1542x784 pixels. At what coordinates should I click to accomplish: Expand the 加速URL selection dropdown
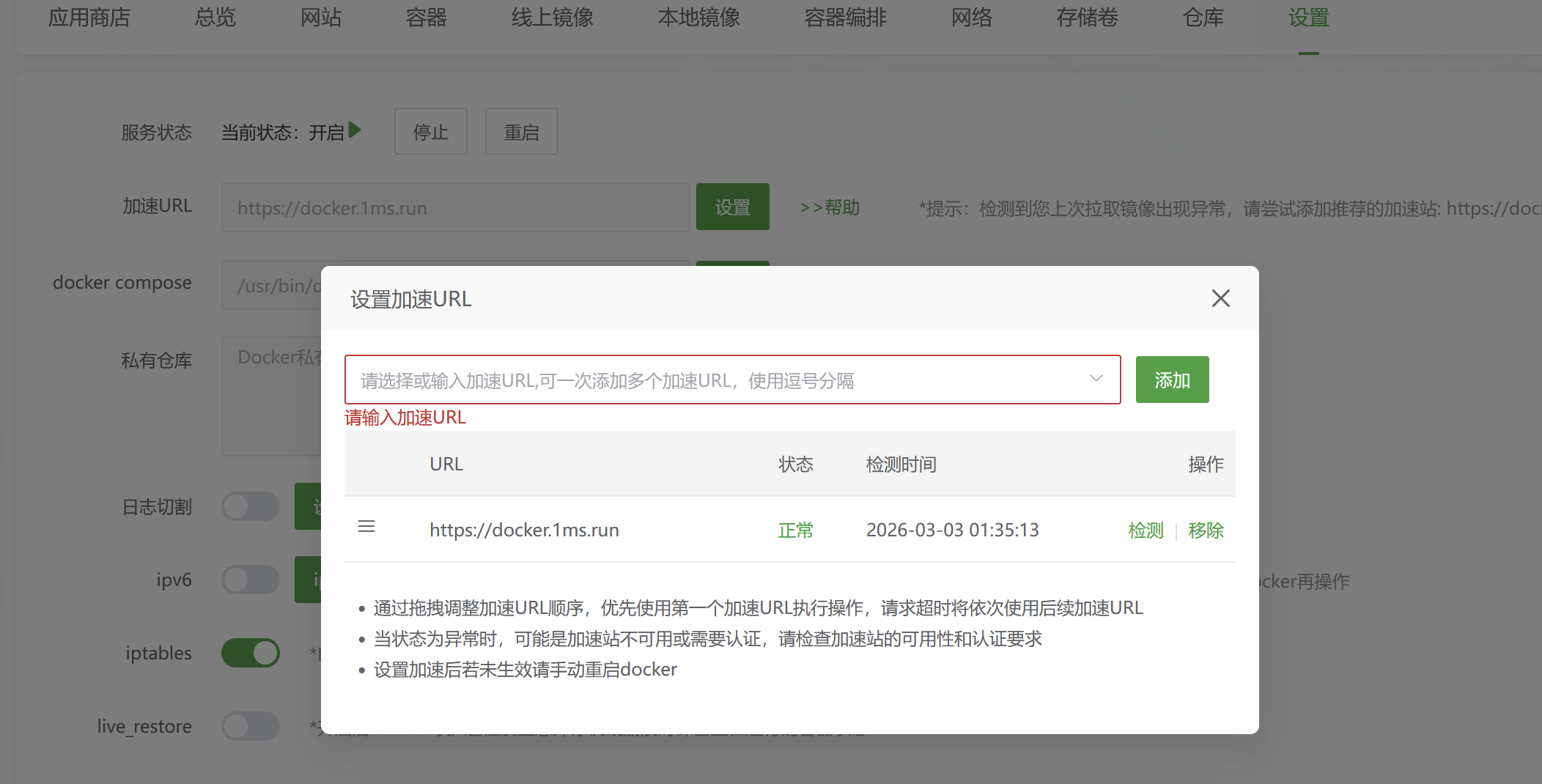click(x=1095, y=379)
